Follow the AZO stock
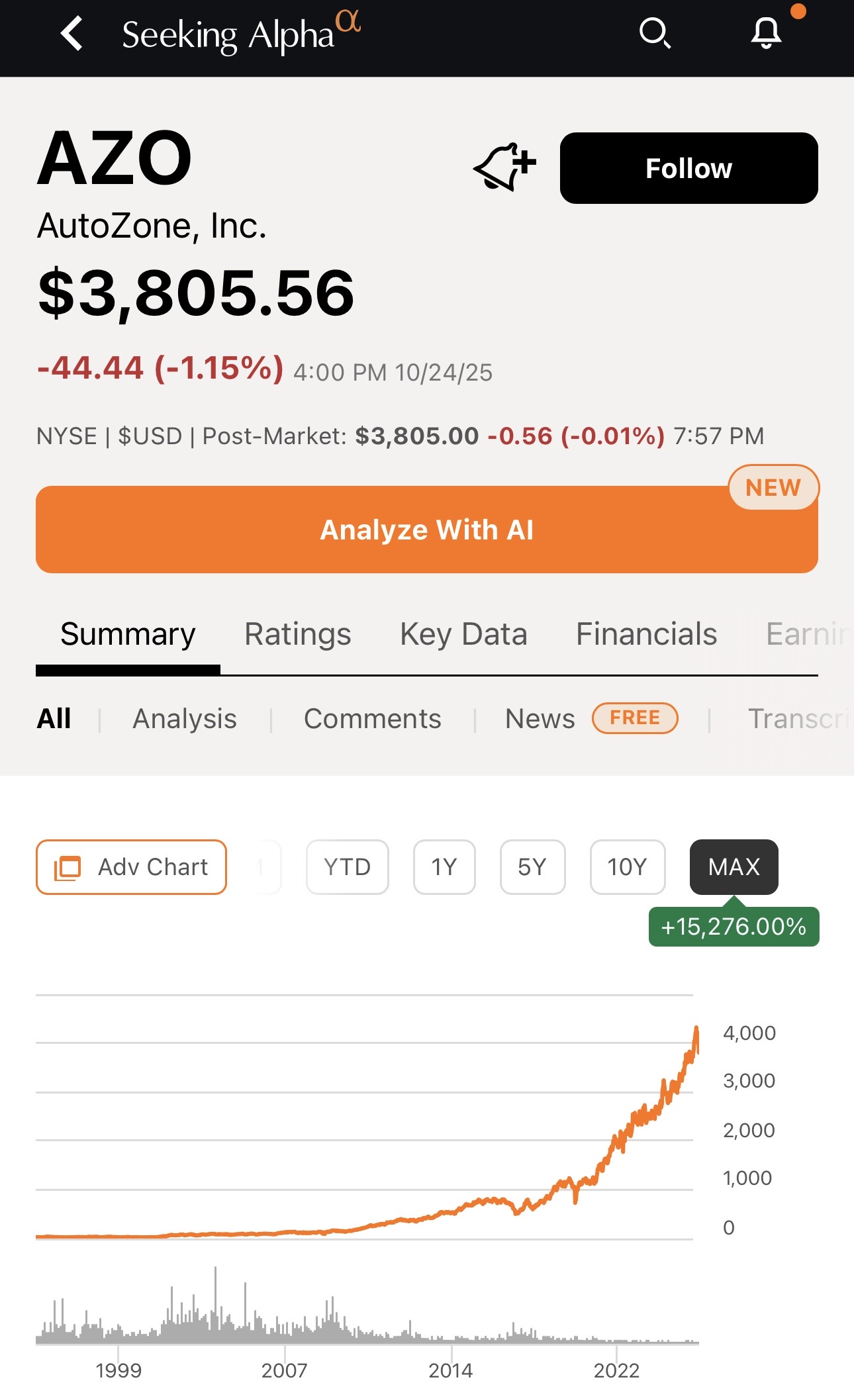 click(688, 168)
